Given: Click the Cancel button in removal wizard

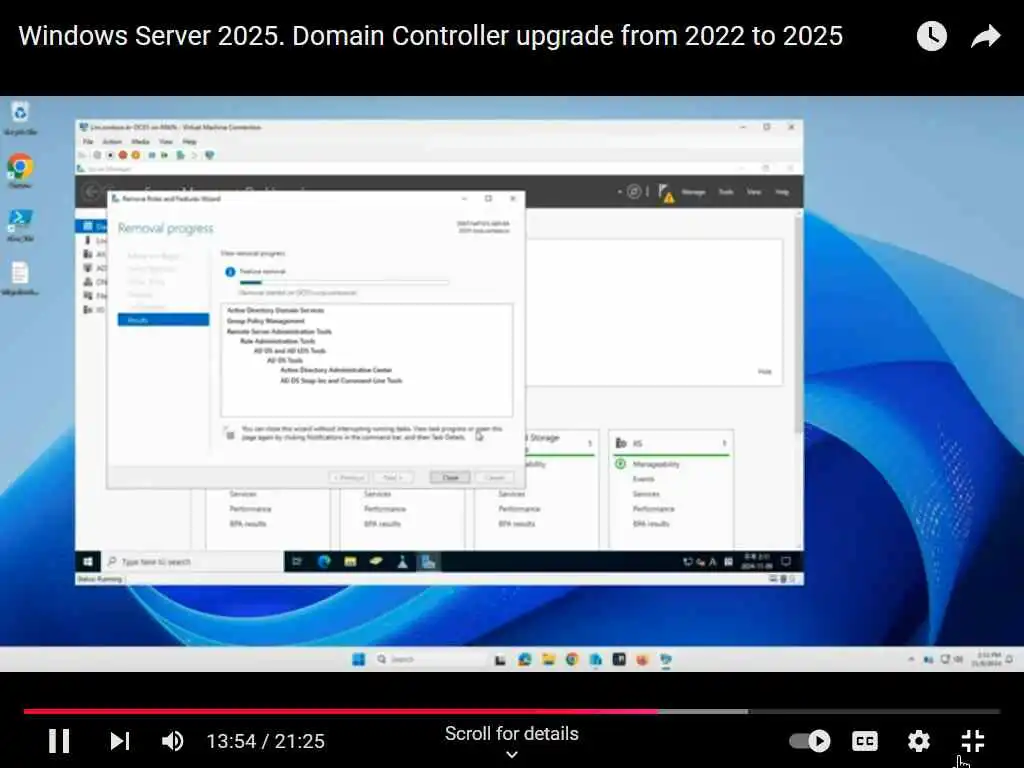Looking at the screenshot, I should pyautogui.click(x=494, y=478).
